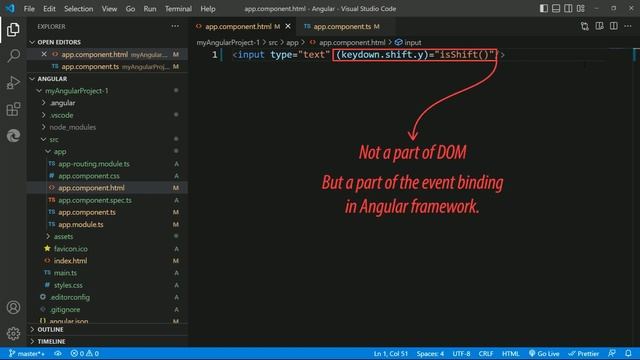Open the Edit menu
The image size is (640, 360).
[49, 9]
